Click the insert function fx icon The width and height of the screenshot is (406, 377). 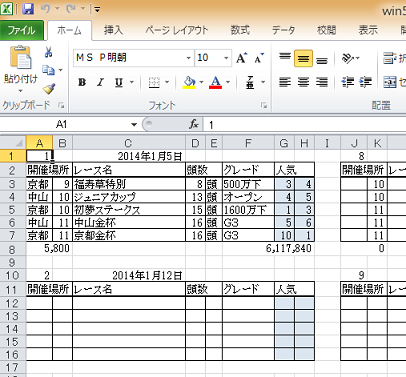194,124
